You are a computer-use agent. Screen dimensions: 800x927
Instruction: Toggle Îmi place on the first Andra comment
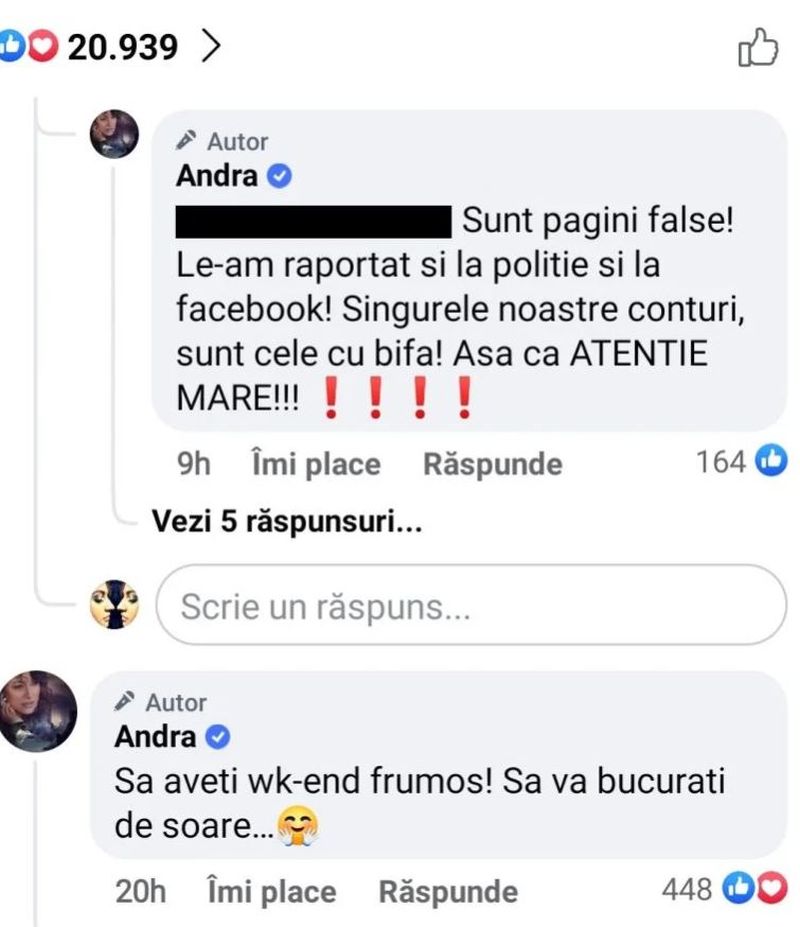[x=313, y=463]
